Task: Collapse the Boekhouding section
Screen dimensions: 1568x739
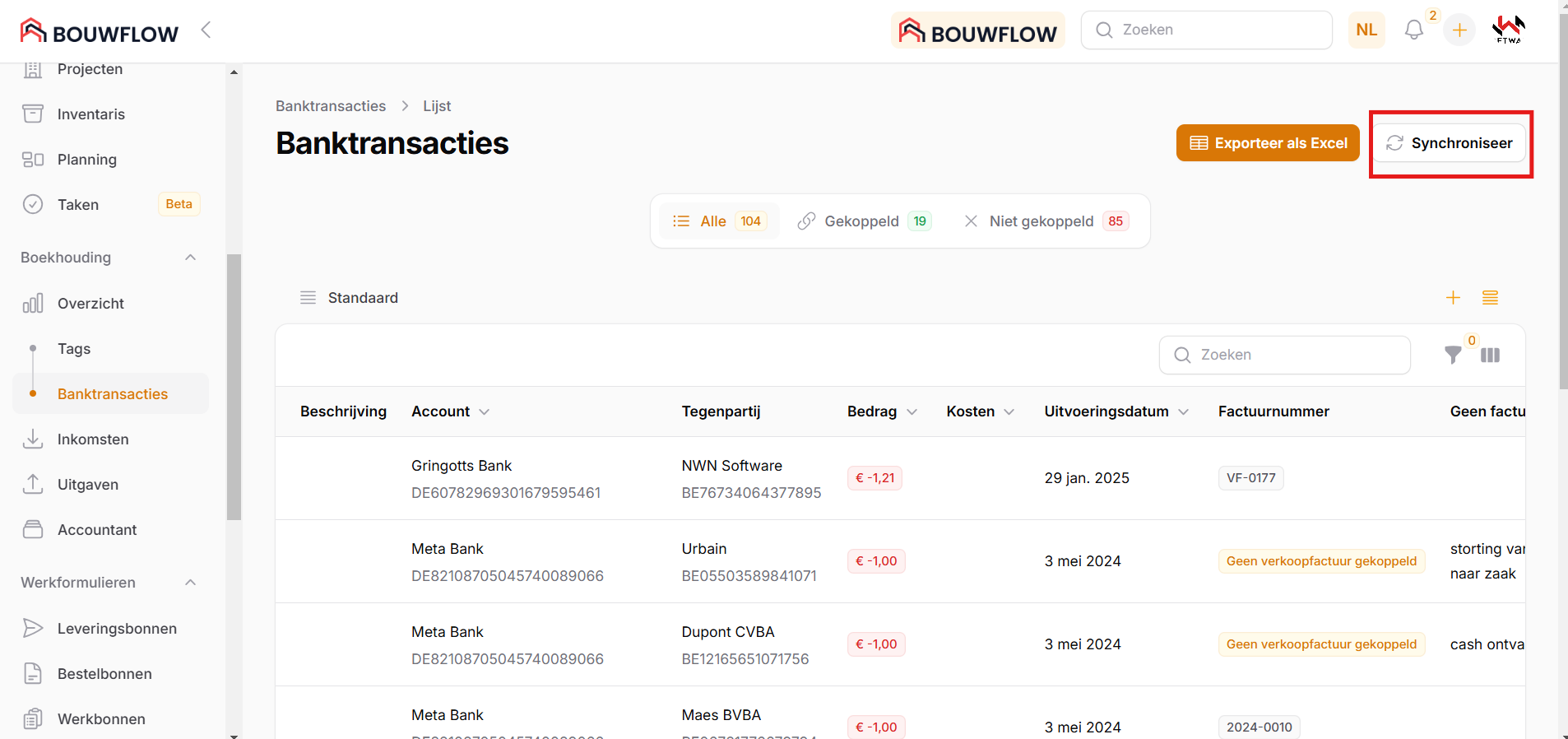Action: [x=190, y=258]
